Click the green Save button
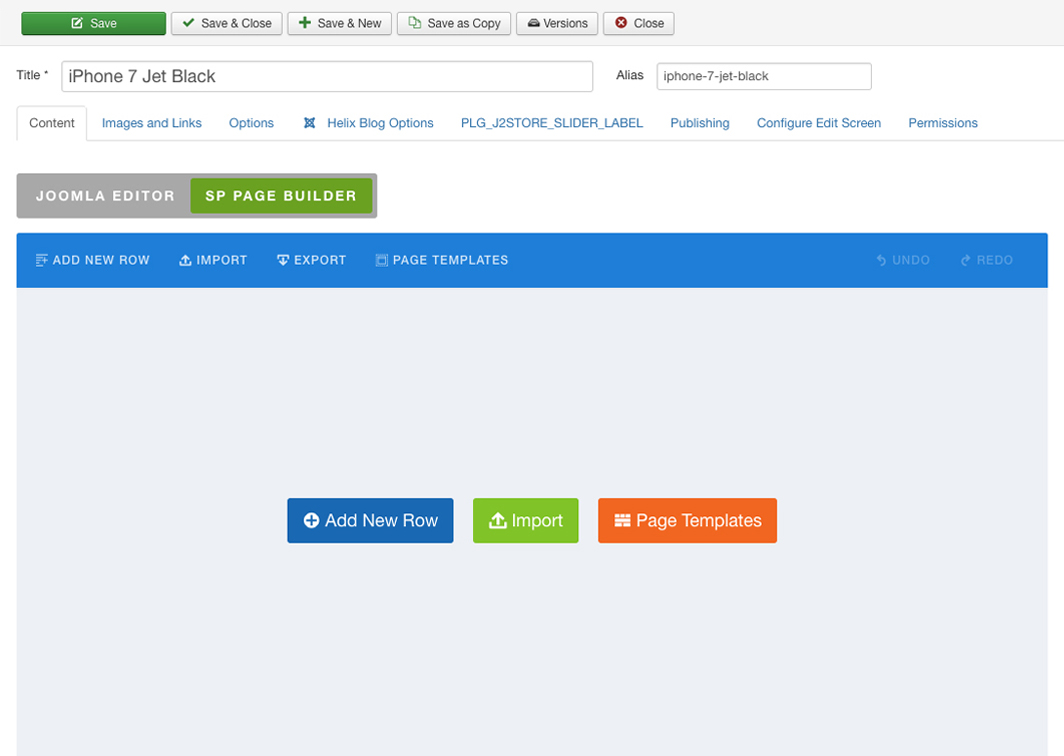 pos(94,23)
